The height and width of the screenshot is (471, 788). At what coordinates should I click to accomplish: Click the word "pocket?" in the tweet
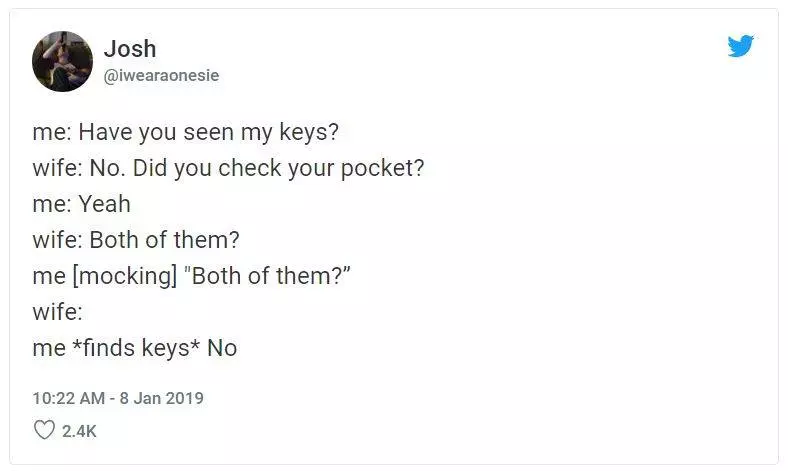[382, 169]
